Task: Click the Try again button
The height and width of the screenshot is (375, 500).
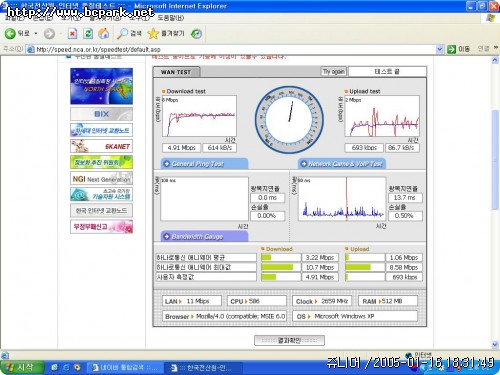Action: (x=334, y=71)
